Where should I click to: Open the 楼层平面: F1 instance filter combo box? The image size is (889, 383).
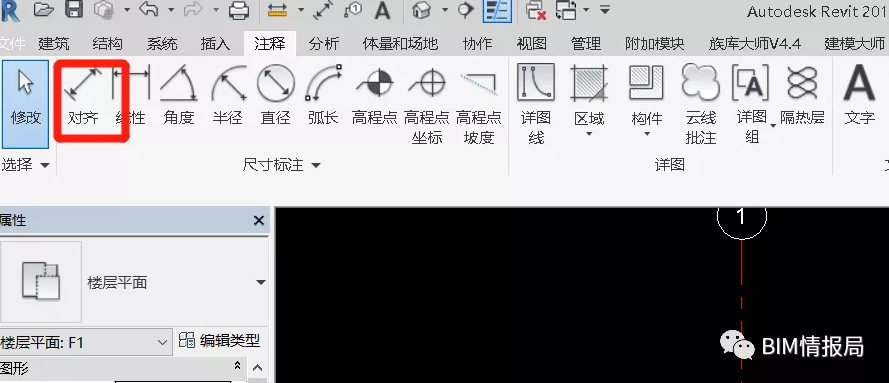pyautogui.click(x=85, y=343)
